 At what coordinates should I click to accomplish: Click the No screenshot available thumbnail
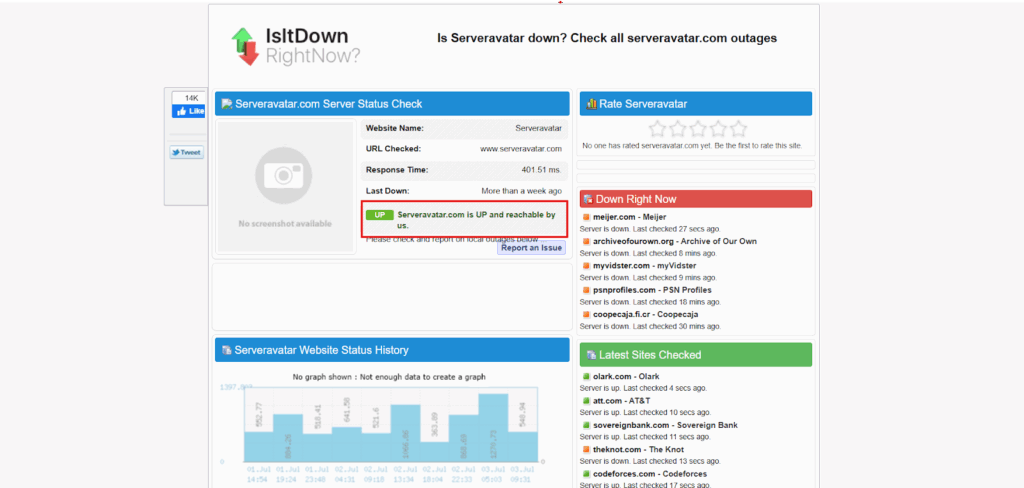pos(286,186)
